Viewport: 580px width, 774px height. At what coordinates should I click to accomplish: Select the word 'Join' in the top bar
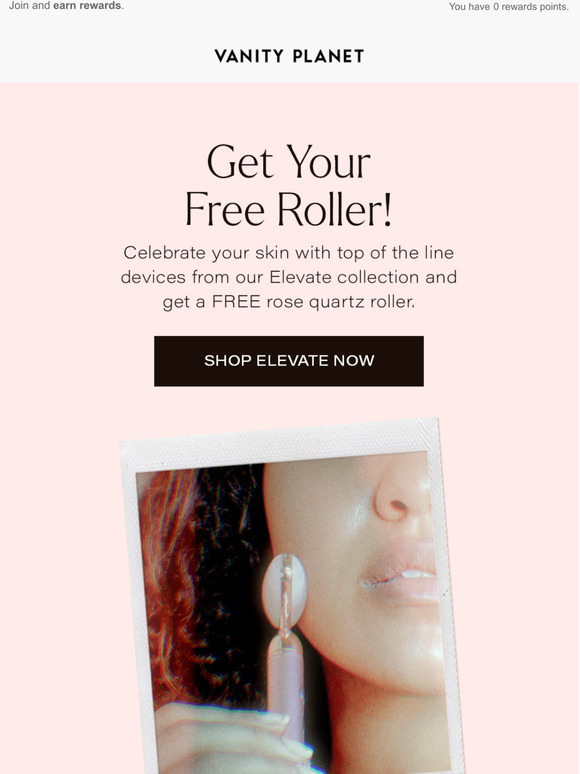point(19,6)
